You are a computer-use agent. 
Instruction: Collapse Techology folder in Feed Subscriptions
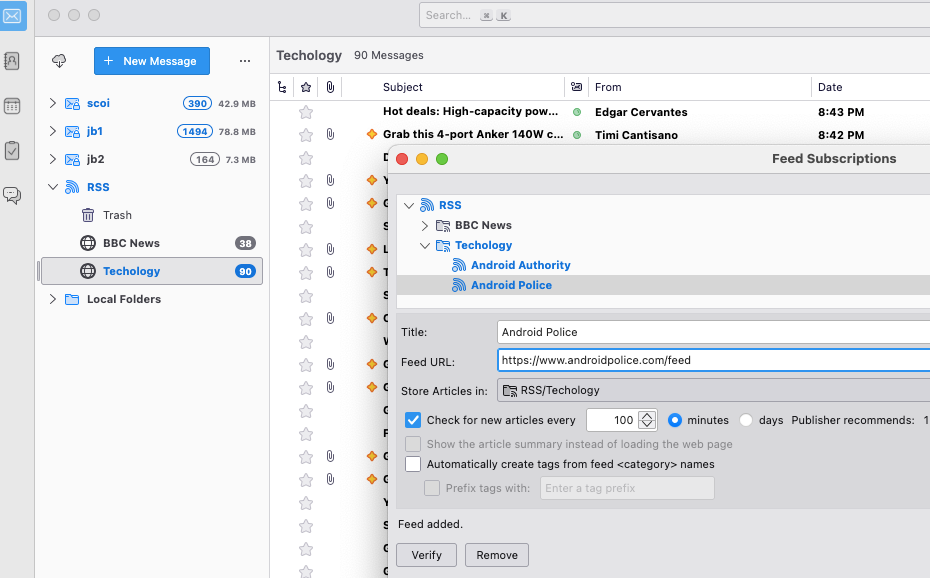[425, 245]
